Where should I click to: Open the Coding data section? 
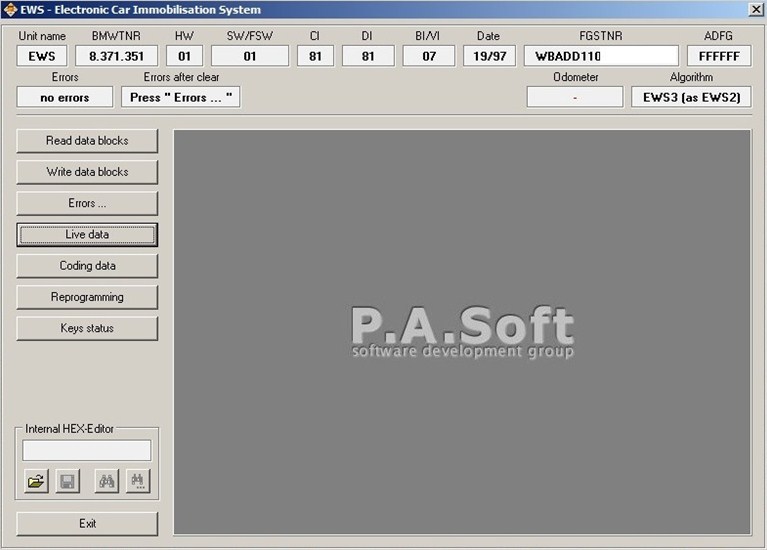coord(87,266)
